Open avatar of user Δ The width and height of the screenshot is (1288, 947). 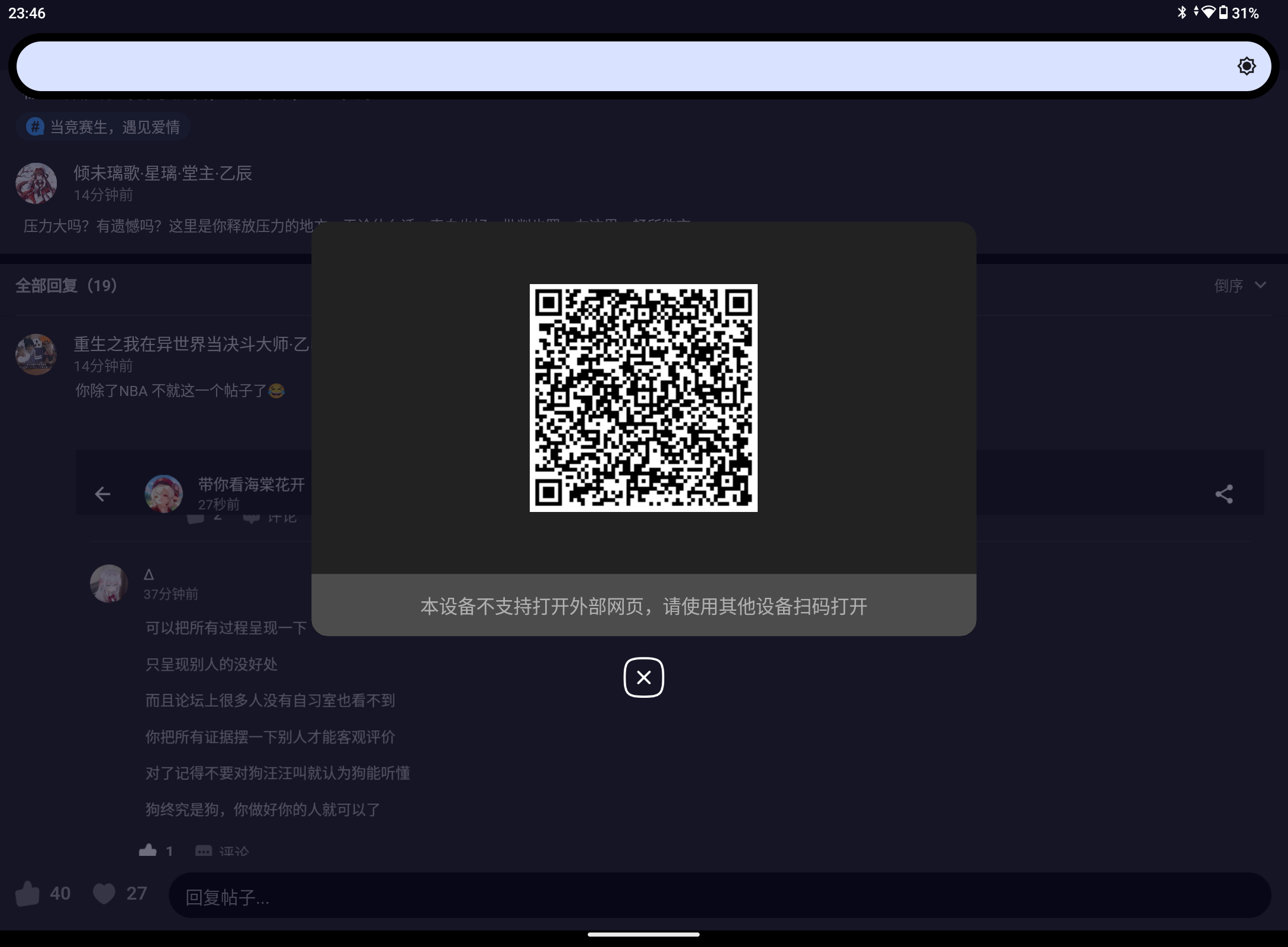pyautogui.click(x=109, y=584)
